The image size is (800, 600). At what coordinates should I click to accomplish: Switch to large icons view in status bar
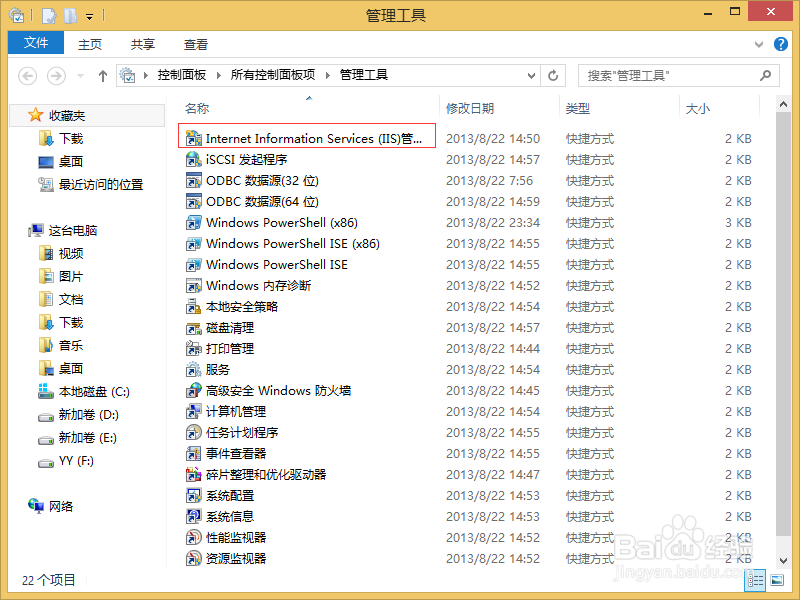click(777, 580)
